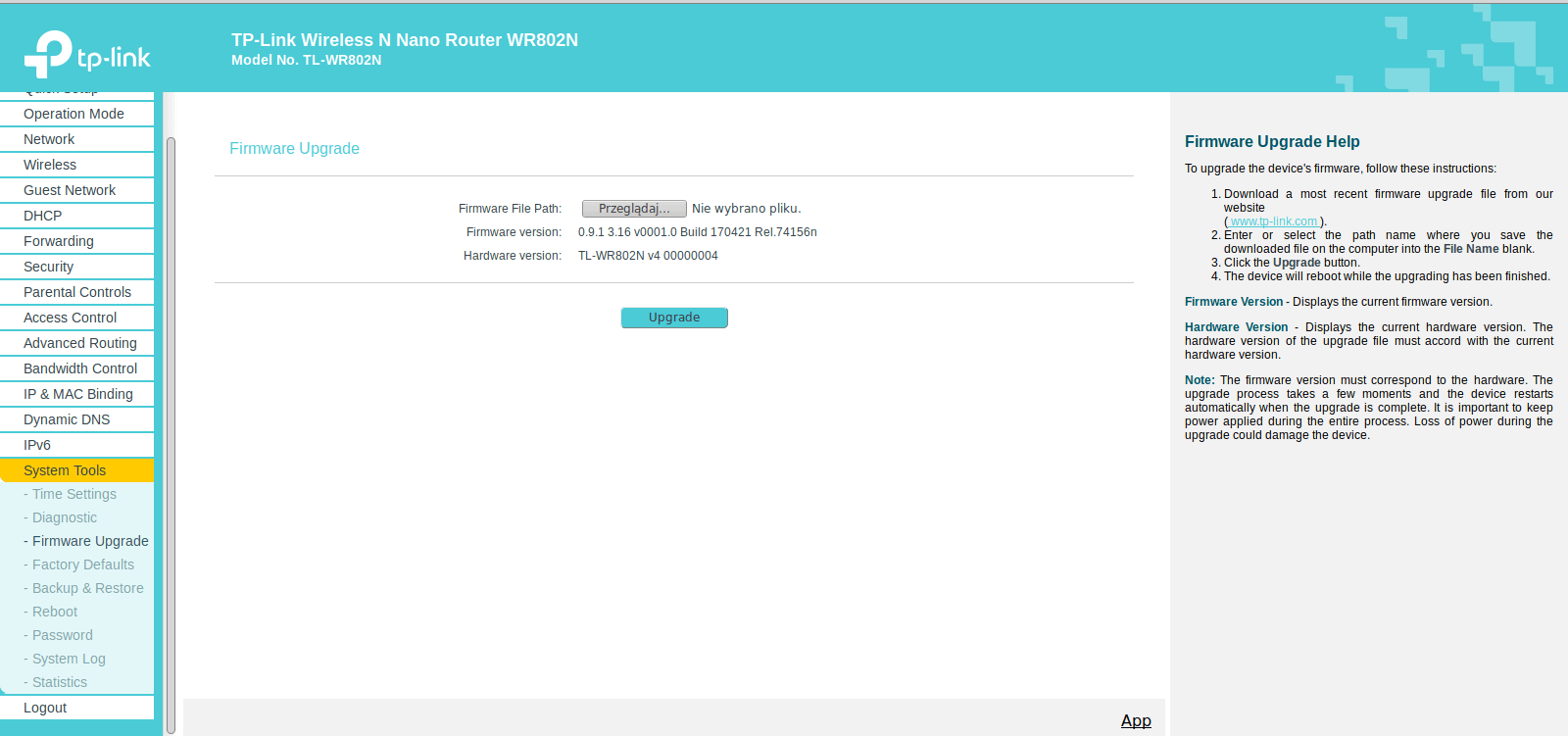Screen dimensions: 1568x736
Task: Open the Reboot submenu item
Action: pyautogui.click(x=55, y=612)
